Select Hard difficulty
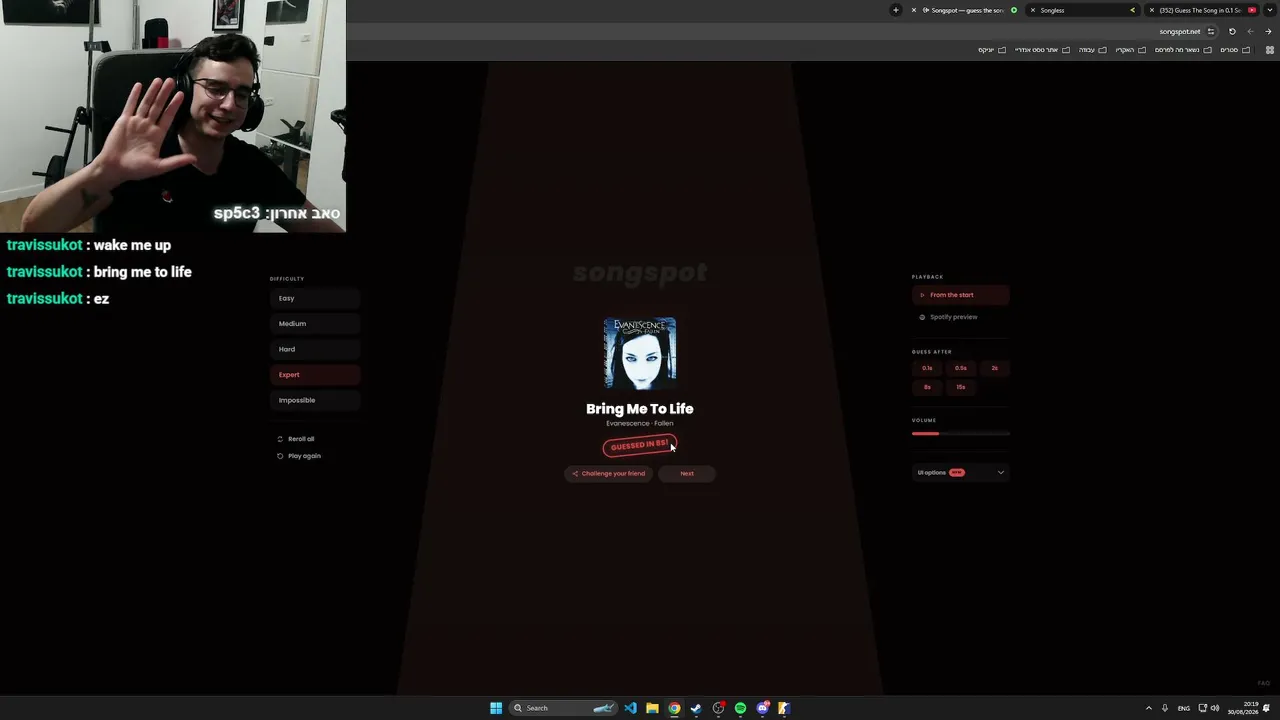The width and height of the screenshot is (1280, 720). coord(315,349)
